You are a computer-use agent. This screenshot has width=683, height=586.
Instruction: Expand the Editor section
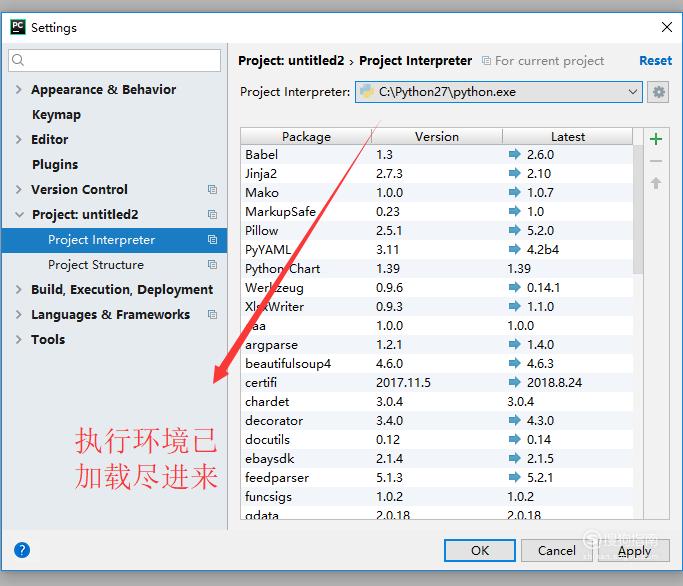(18, 139)
